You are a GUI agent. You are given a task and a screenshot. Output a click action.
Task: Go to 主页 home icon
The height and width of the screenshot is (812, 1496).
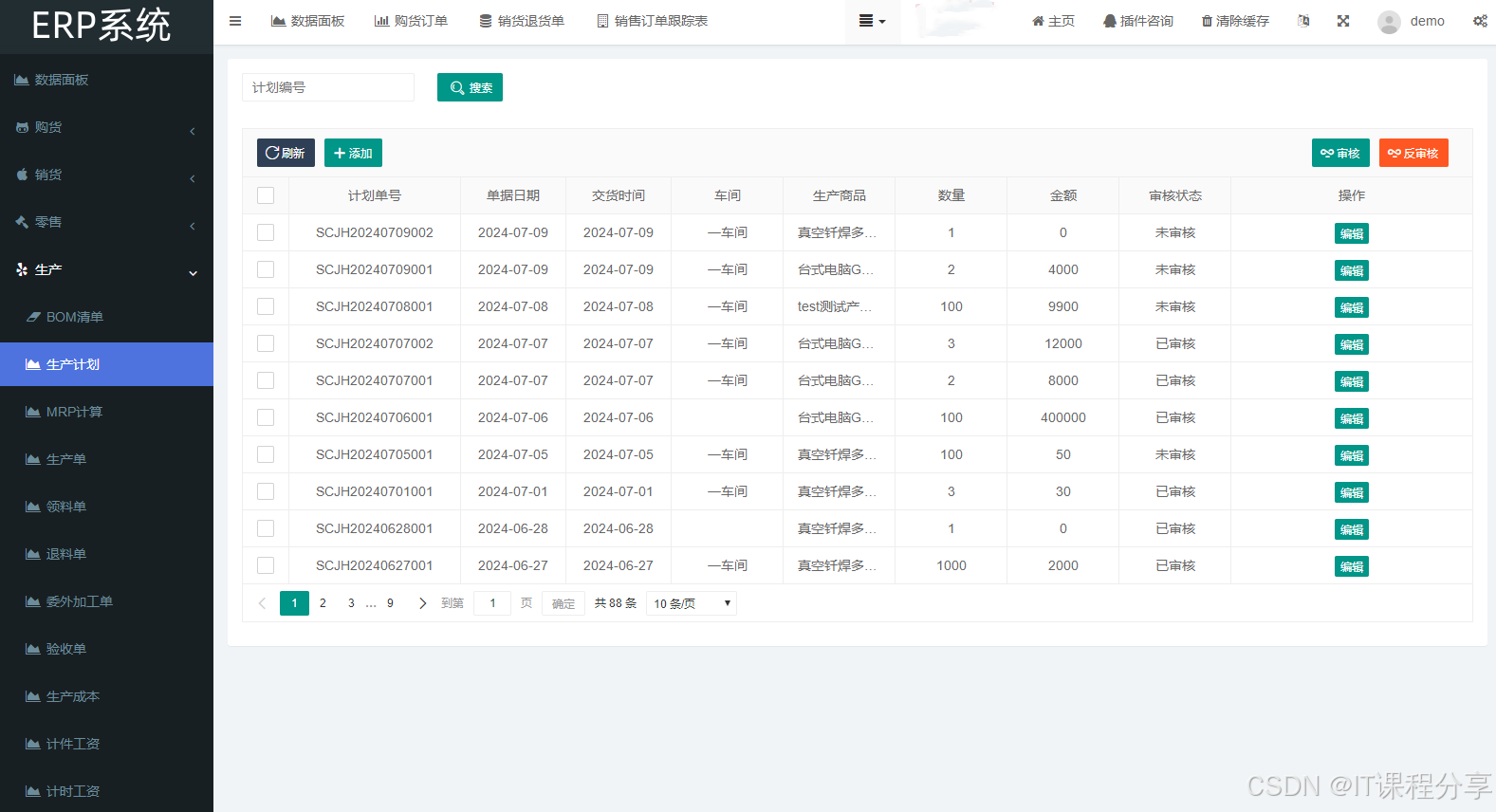[x=1038, y=21]
